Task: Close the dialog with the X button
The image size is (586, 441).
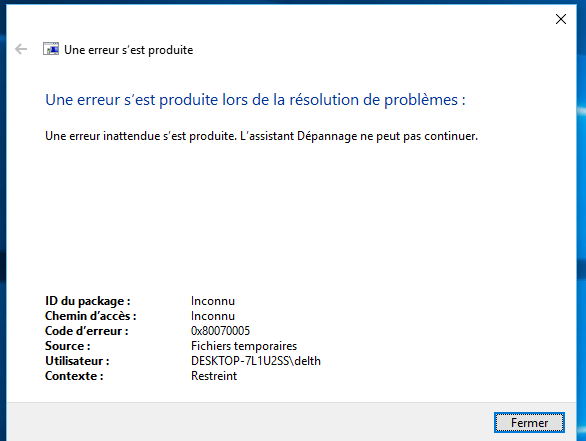Action: click(561, 19)
